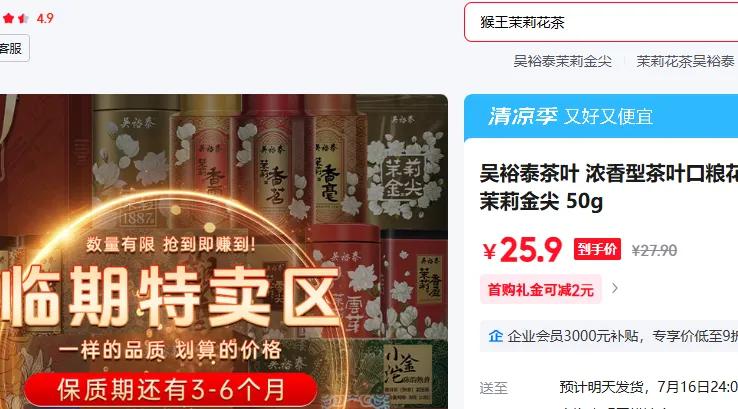Click the 保质期还有3-6个月 red banner in image
The height and width of the screenshot is (409, 738).
click(171, 390)
